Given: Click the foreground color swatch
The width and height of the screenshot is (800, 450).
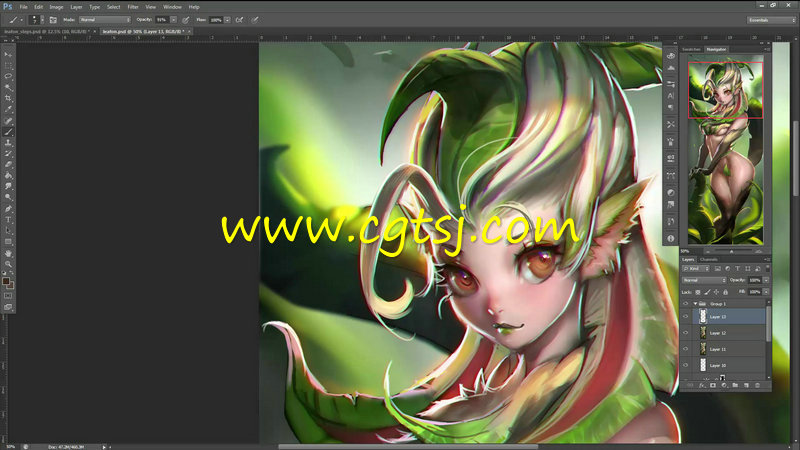Looking at the screenshot, I should [x=6, y=281].
